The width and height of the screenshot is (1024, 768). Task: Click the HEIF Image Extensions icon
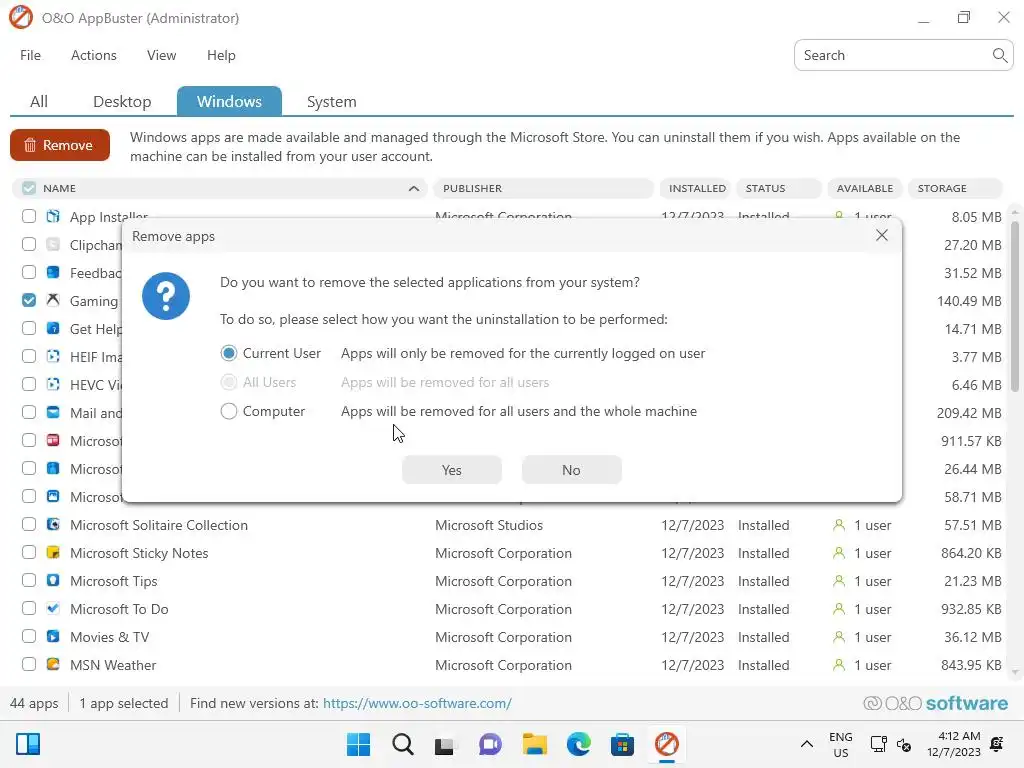pyautogui.click(x=53, y=357)
